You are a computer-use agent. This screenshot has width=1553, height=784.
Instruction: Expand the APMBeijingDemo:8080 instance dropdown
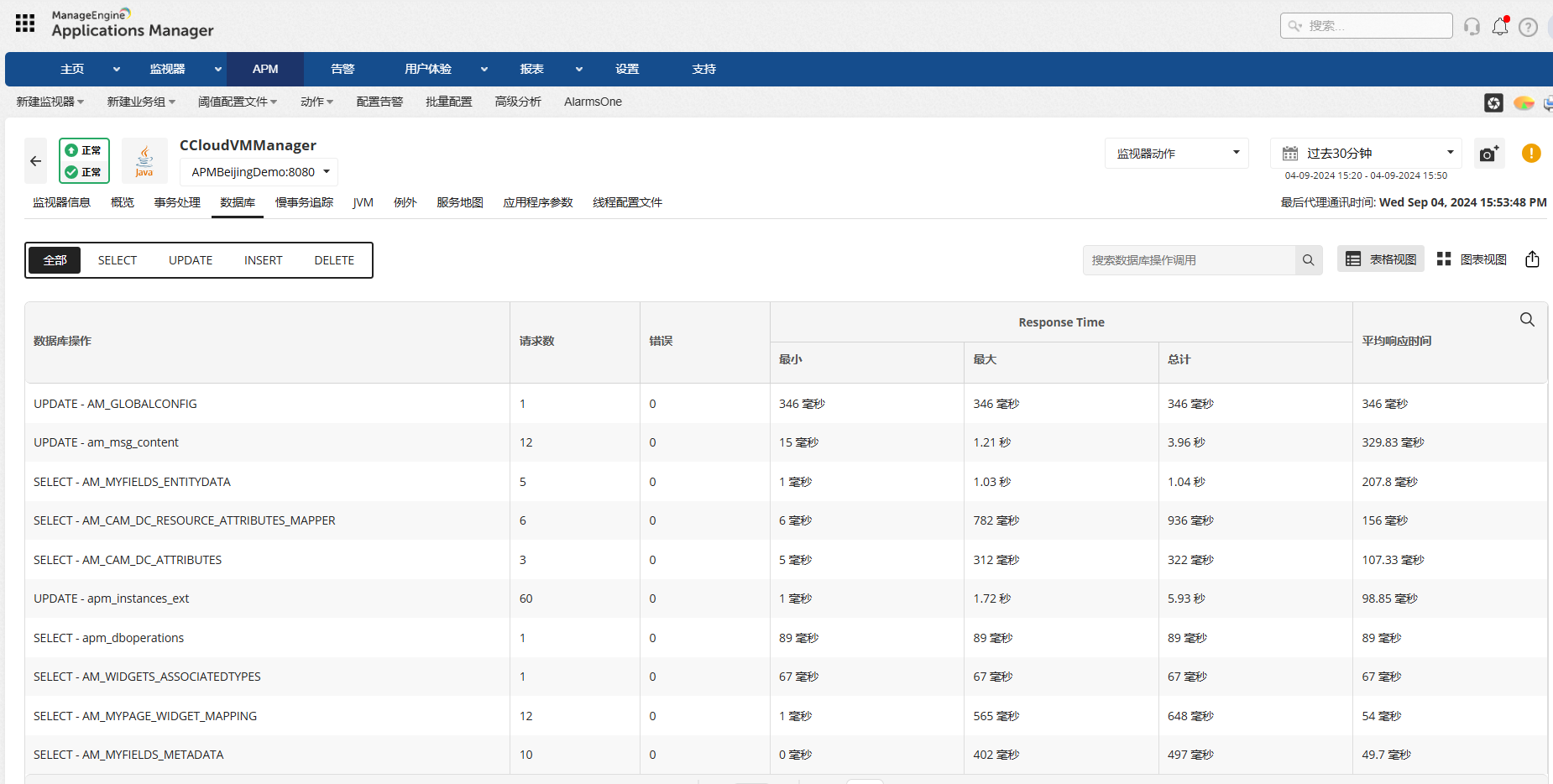pos(259,172)
